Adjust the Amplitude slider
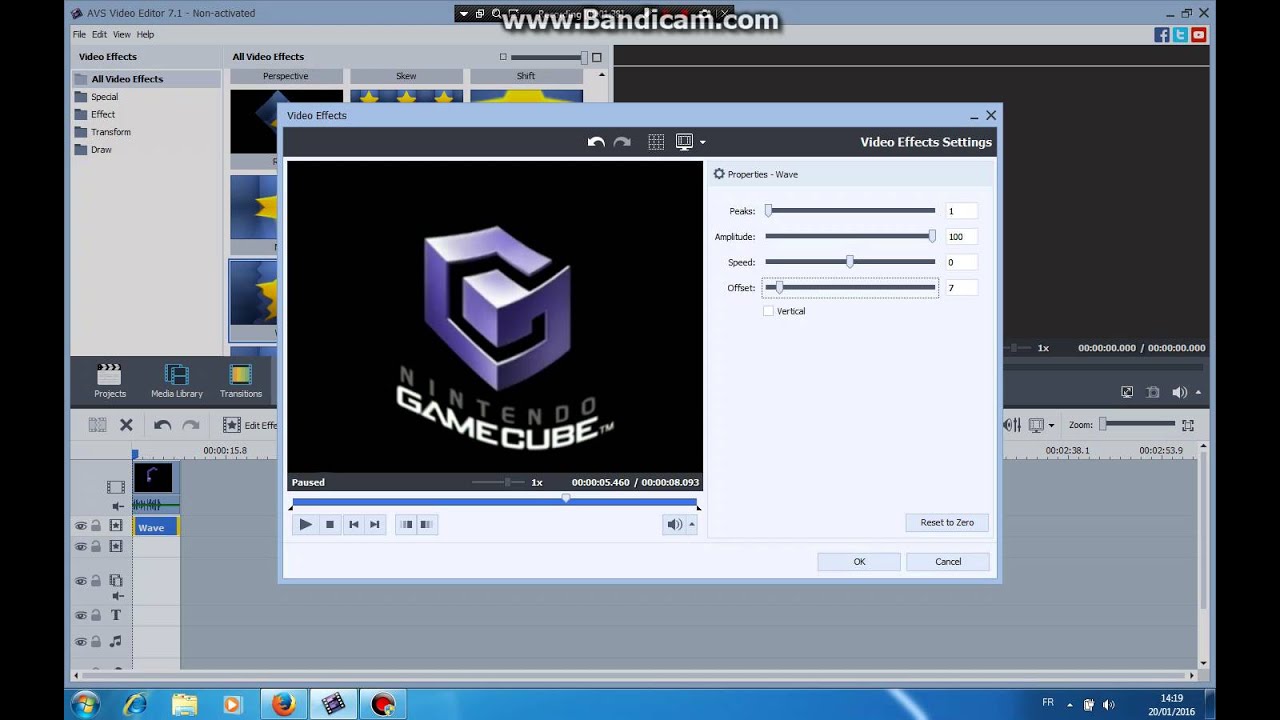Image resolution: width=1280 pixels, height=720 pixels. tap(850, 237)
